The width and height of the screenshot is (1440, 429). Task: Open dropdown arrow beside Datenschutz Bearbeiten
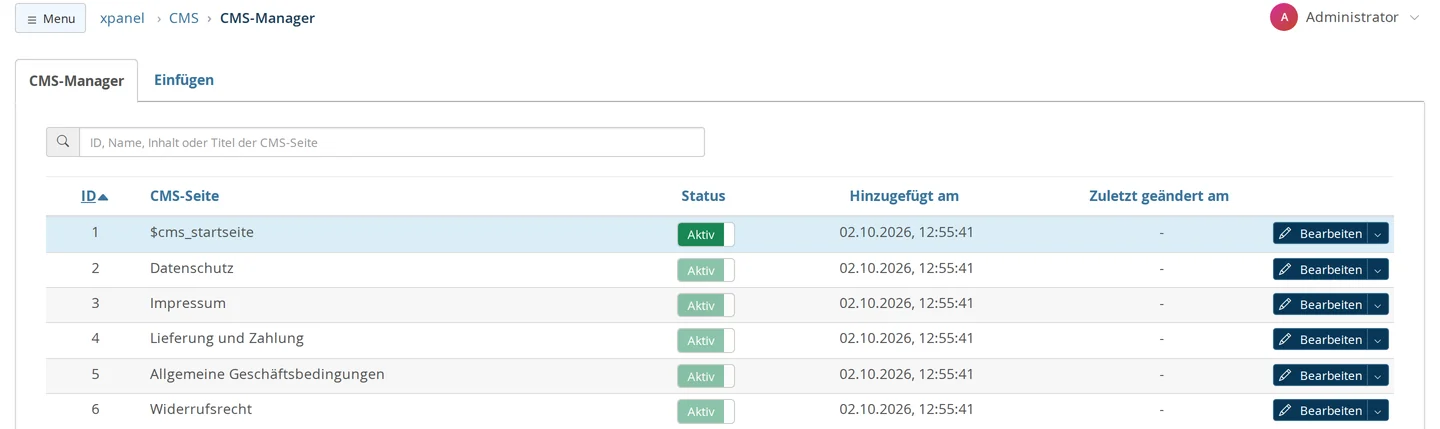click(1378, 269)
